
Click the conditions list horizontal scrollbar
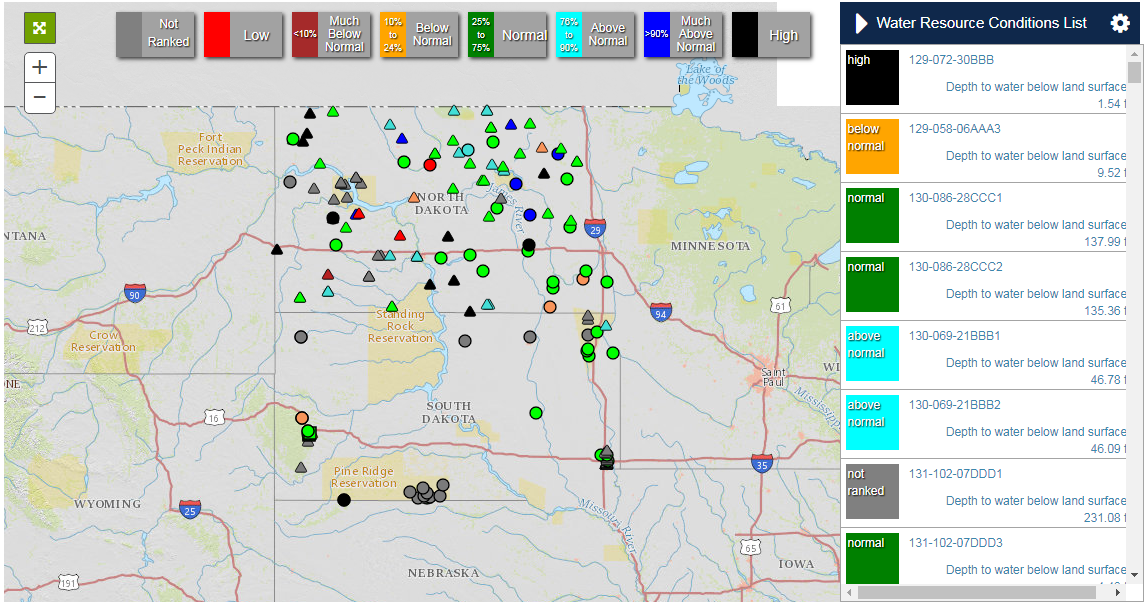(978, 593)
